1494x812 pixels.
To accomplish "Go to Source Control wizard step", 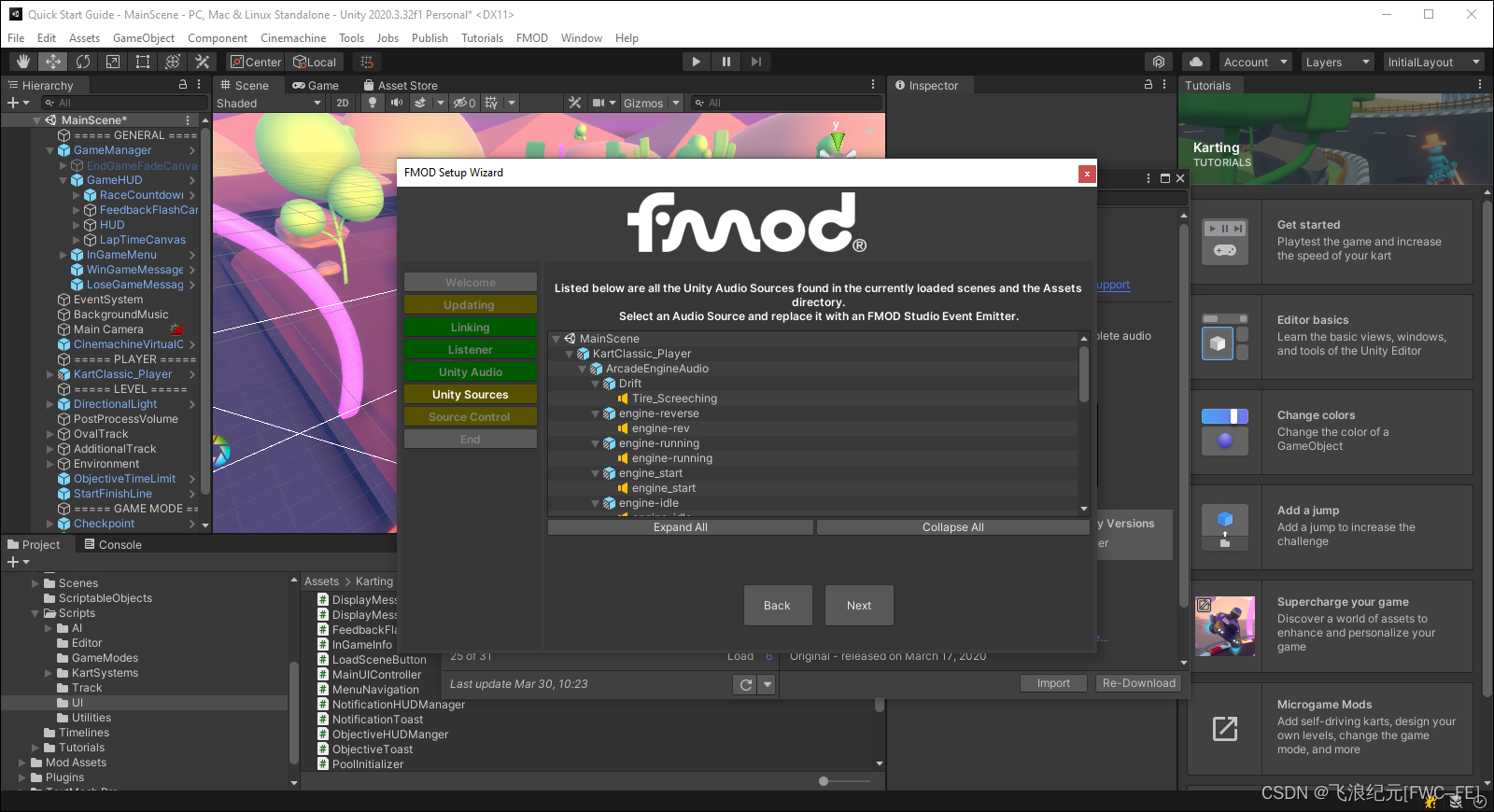I will coord(470,417).
